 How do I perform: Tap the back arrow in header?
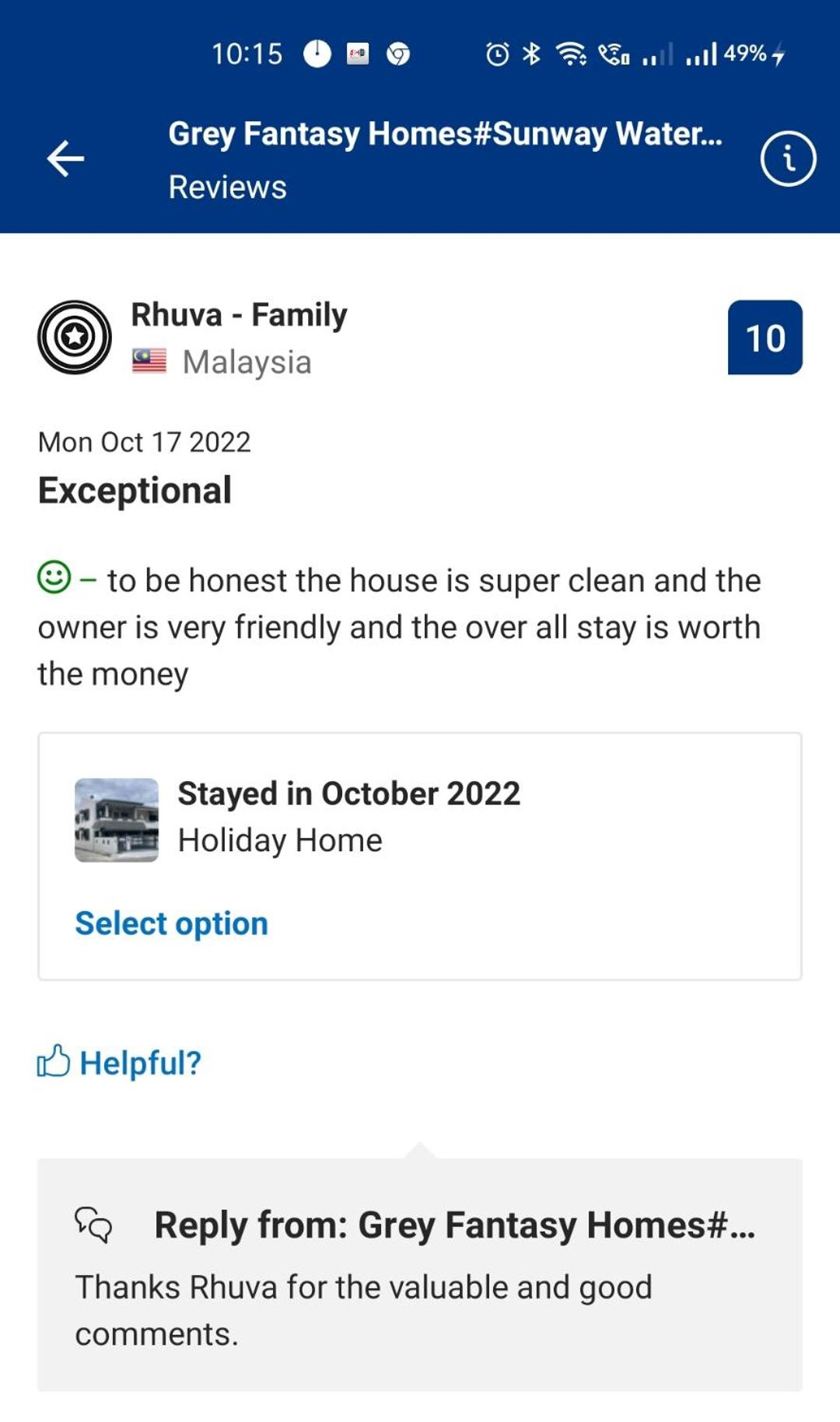click(65, 159)
